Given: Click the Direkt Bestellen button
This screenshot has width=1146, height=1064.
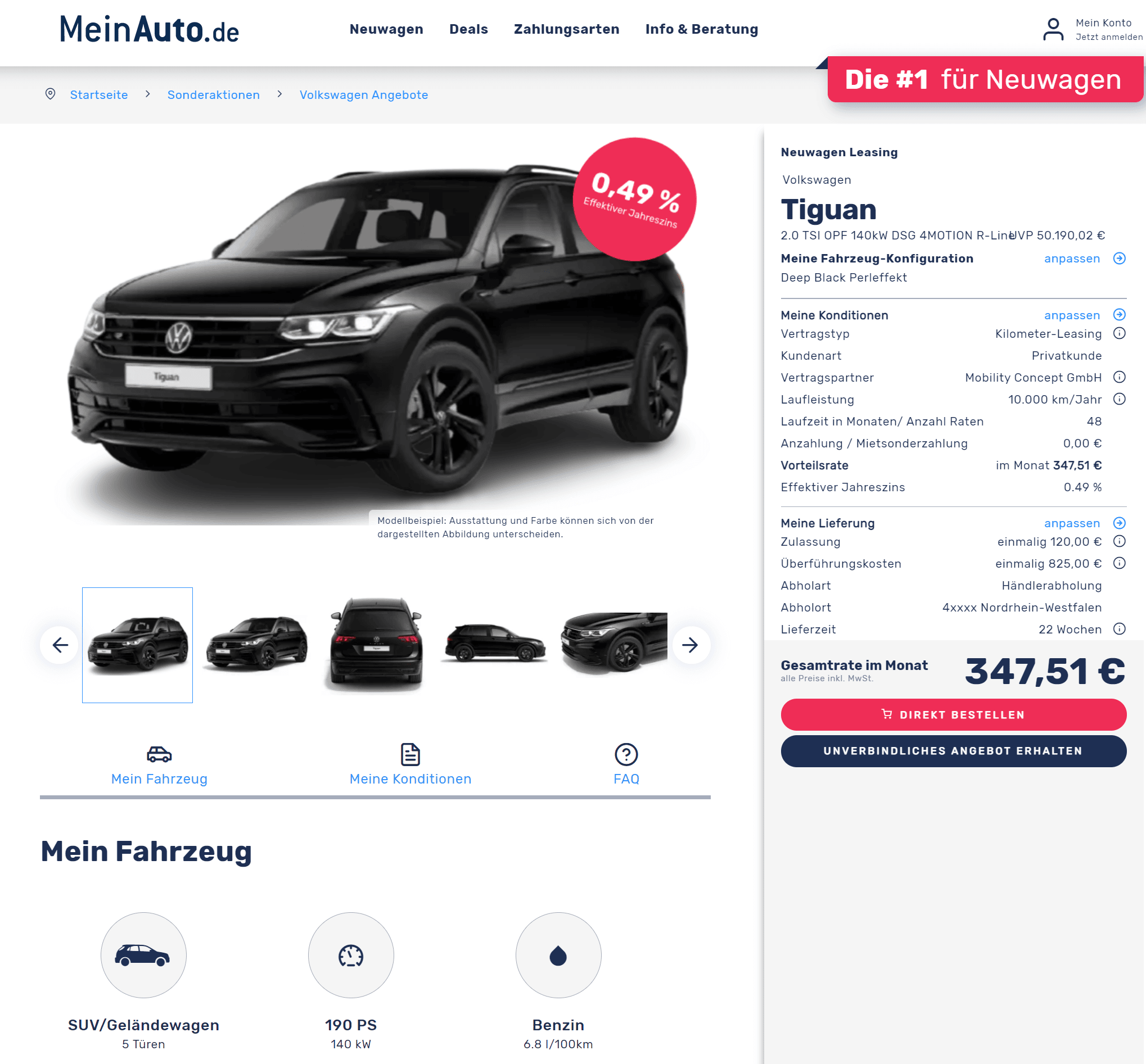Looking at the screenshot, I should point(953,714).
